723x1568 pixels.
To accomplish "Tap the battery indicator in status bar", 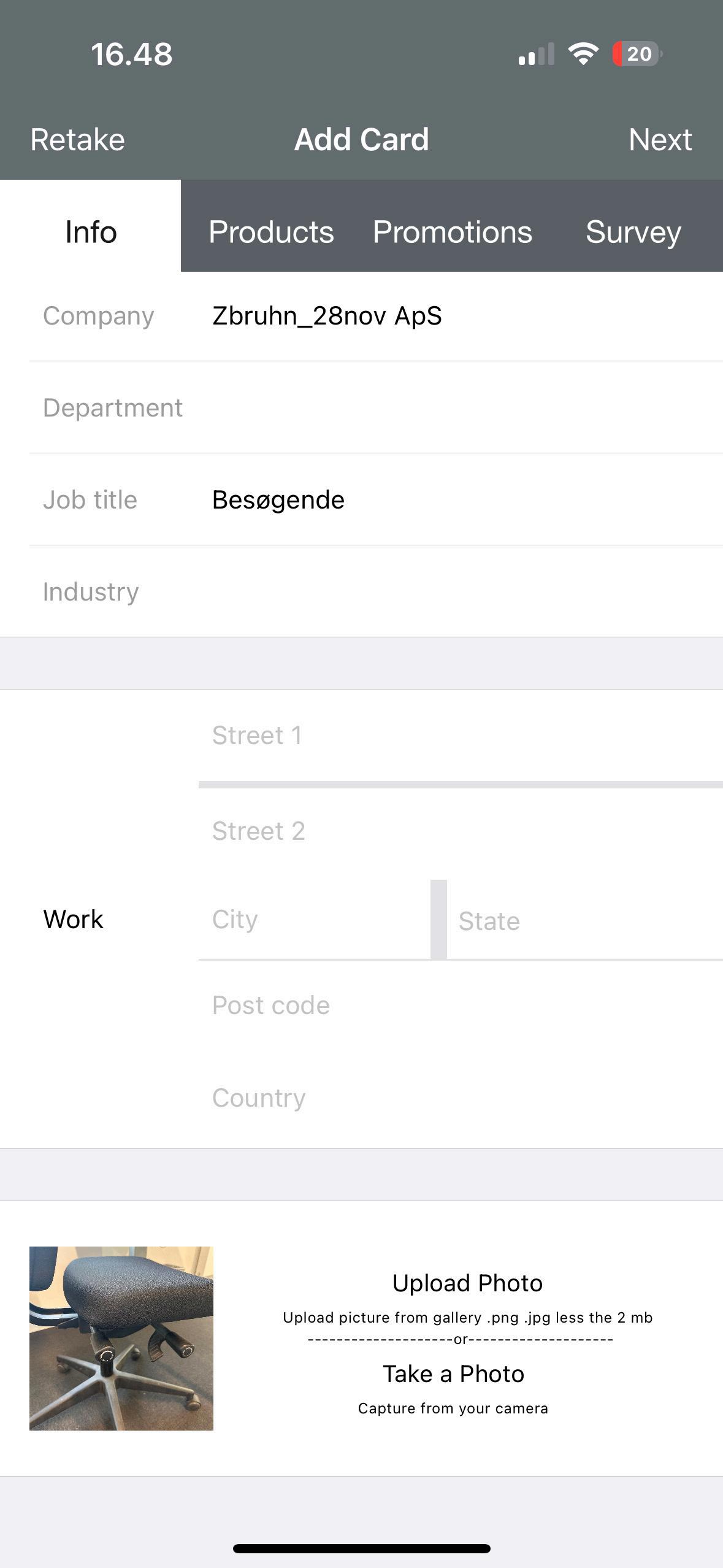I will click(638, 54).
